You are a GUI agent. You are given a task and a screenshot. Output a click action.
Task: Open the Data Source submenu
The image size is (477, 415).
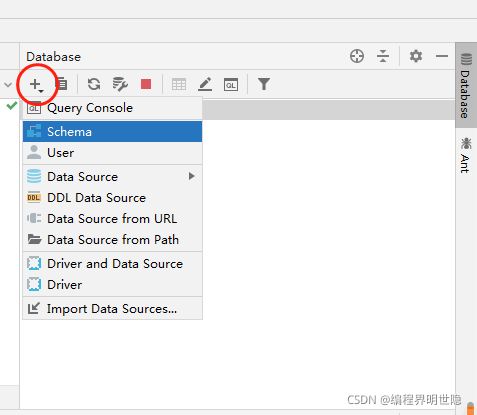click(112, 176)
